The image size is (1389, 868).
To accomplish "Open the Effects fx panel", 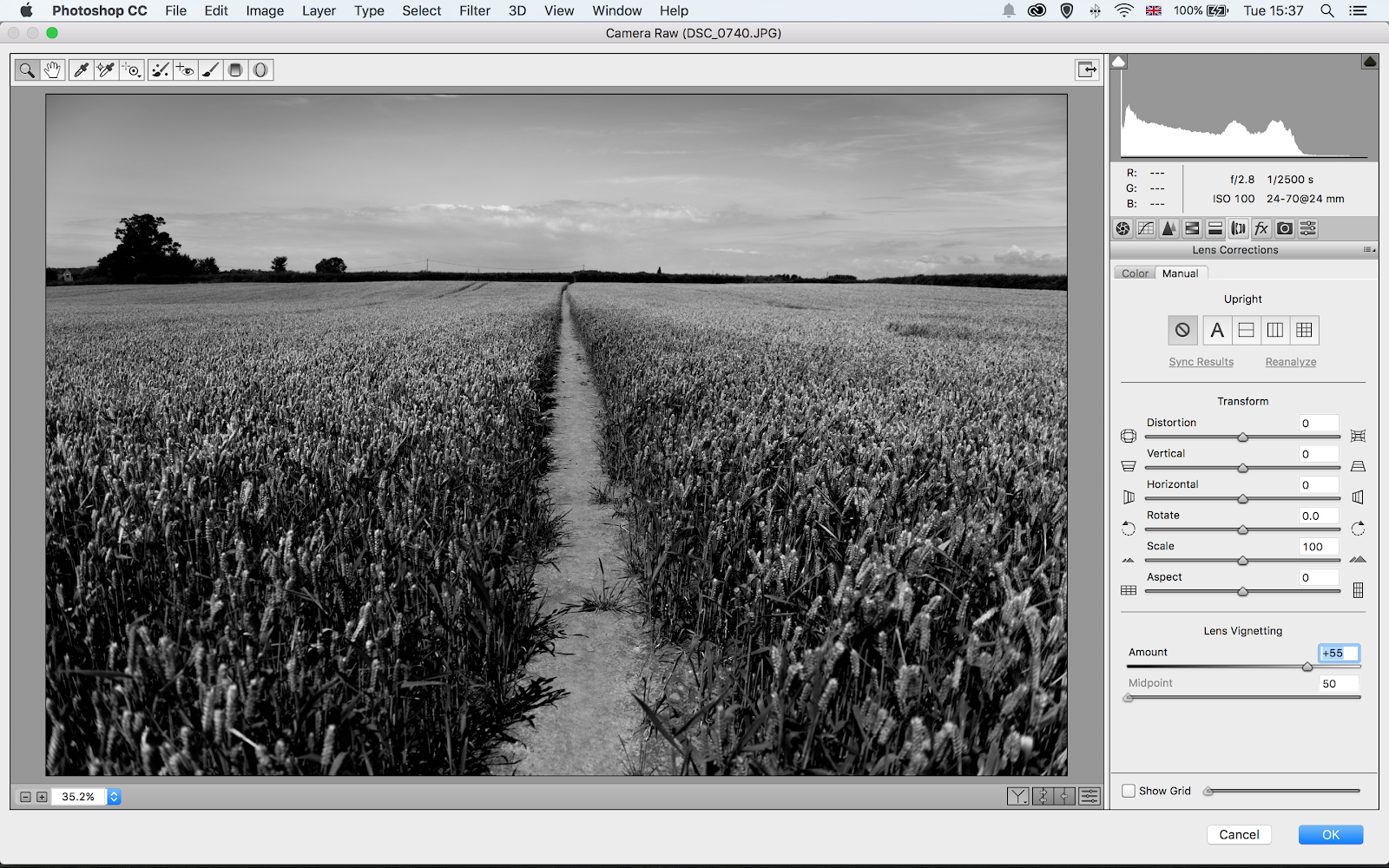I will pyautogui.click(x=1261, y=228).
